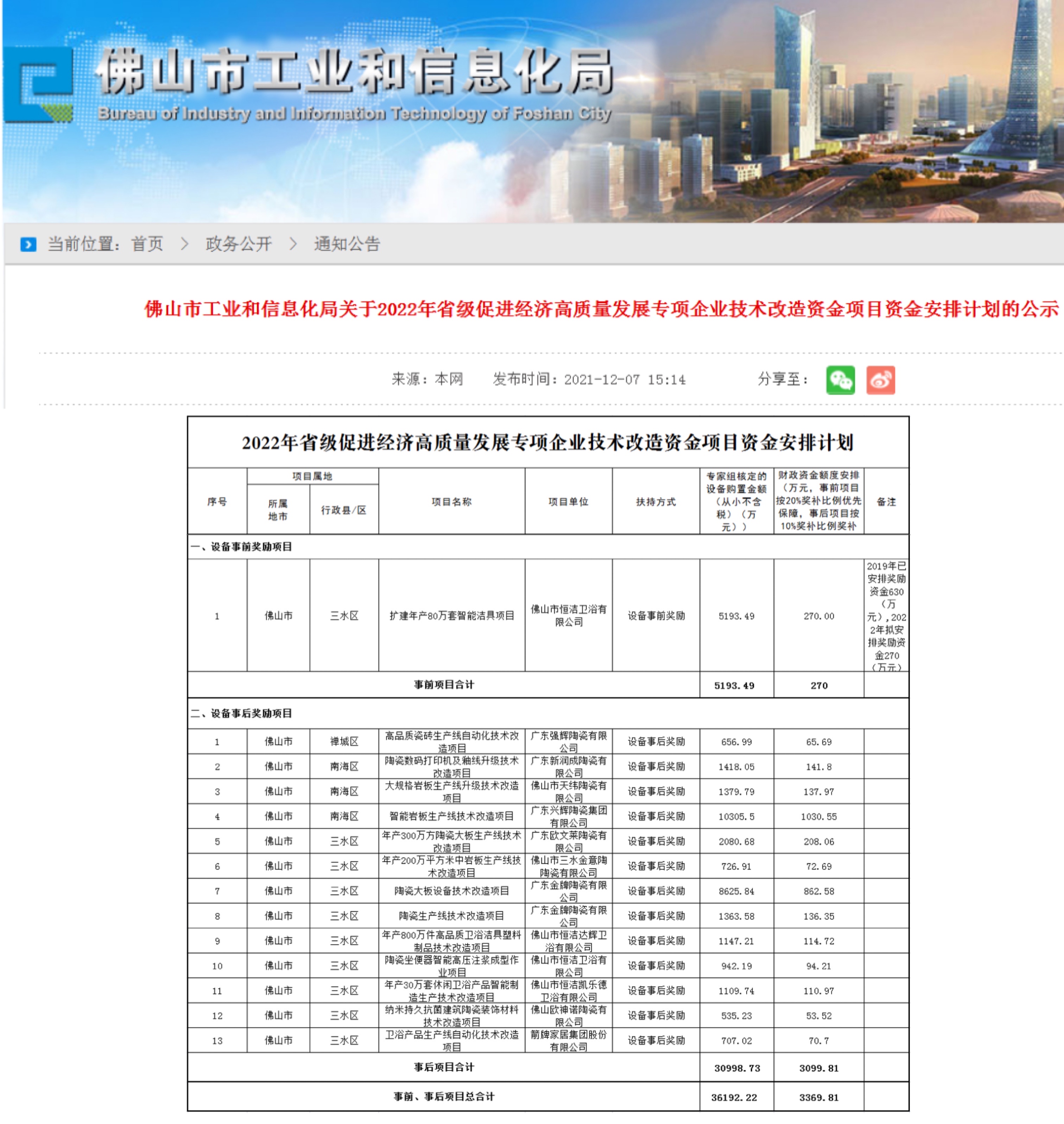Click project 扩建年产80万套智能洁具项目

coord(451,615)
